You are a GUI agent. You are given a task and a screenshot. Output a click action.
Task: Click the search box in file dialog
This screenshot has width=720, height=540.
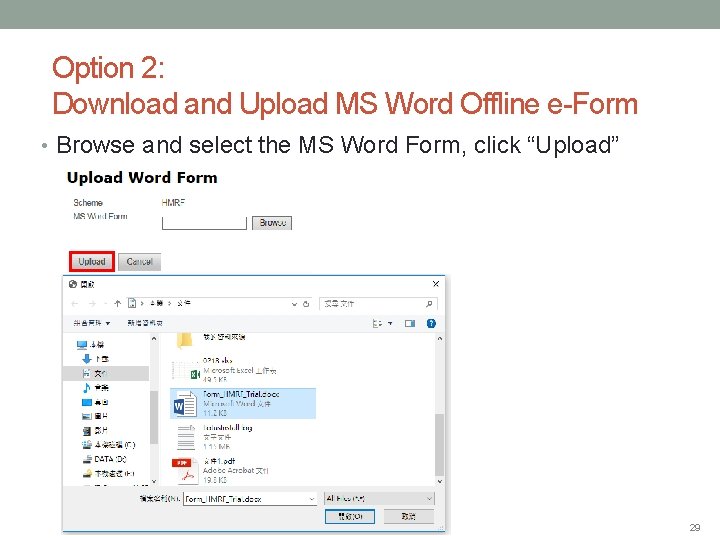click(378, 304)
